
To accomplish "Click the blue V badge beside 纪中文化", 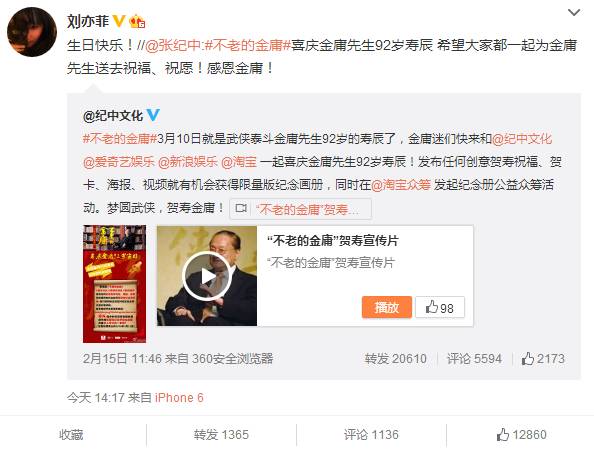I will click(153, 115).
